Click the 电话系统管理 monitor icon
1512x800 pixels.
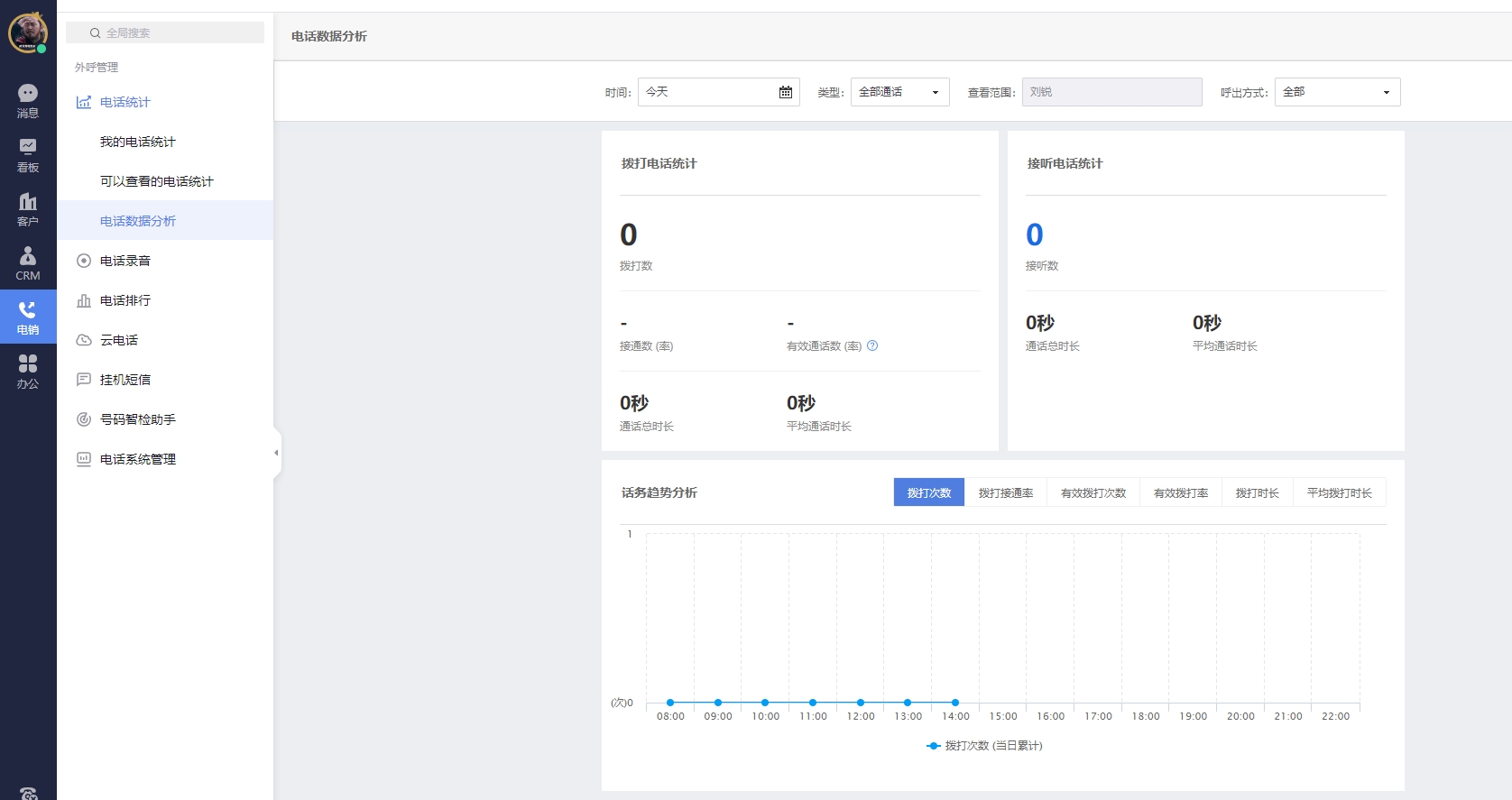(x=84, y=459)
